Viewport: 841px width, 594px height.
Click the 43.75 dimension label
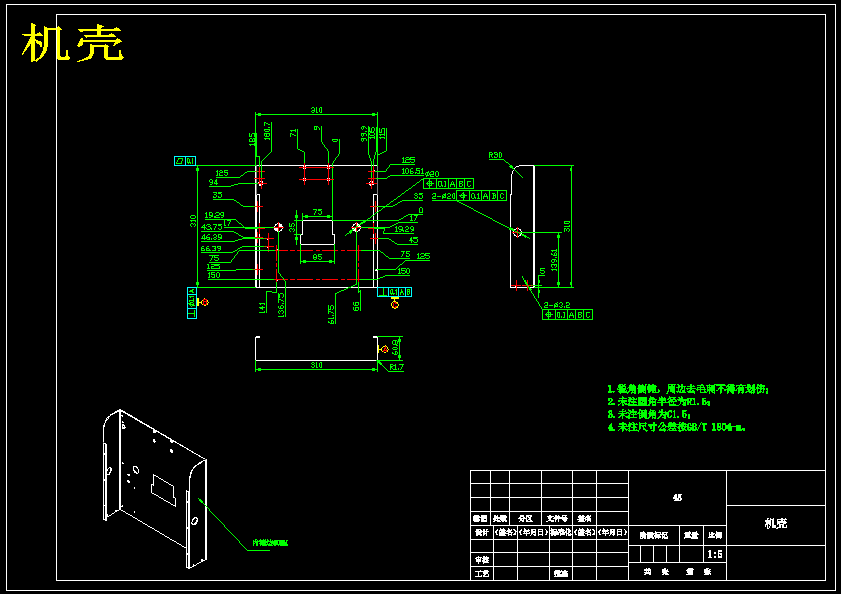pyautogui.click(x=211, y=227)
